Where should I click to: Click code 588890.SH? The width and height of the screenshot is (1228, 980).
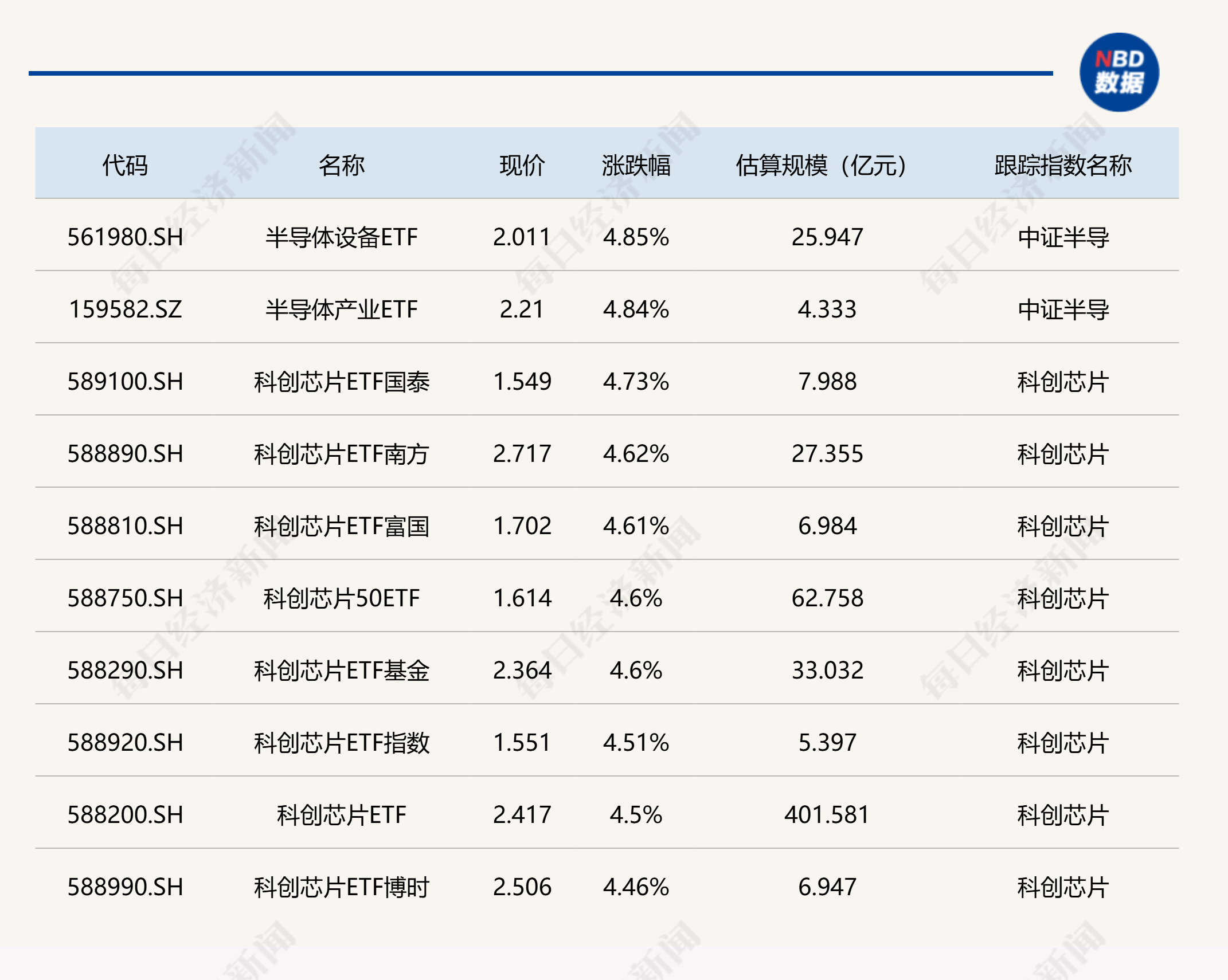coord(125,454)
